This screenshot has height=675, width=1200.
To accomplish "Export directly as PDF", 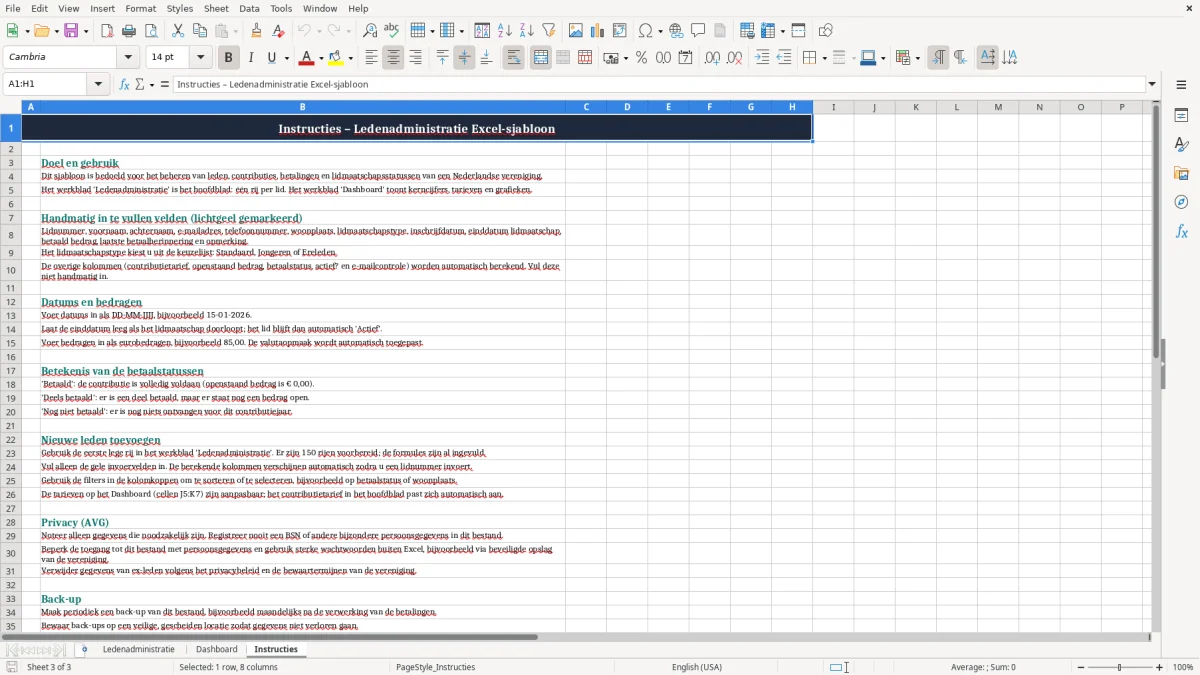I will coord(107,31).
